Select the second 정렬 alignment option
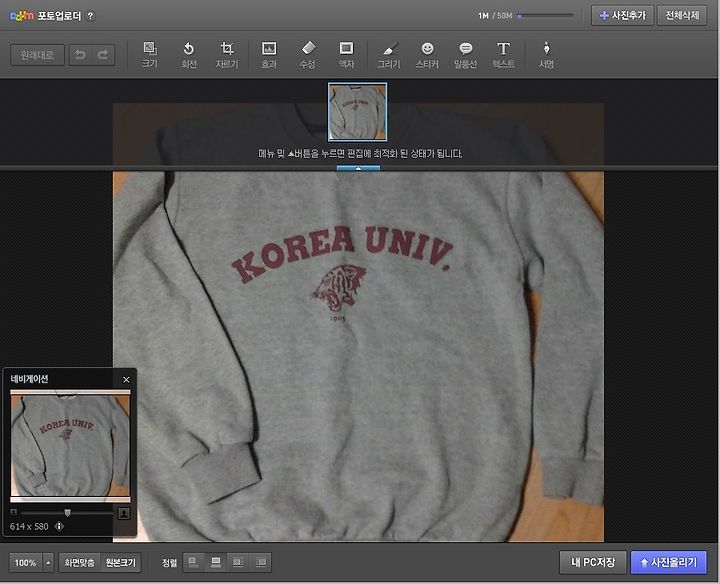Viewport: 720px width, 584px height. coord(216,562)
